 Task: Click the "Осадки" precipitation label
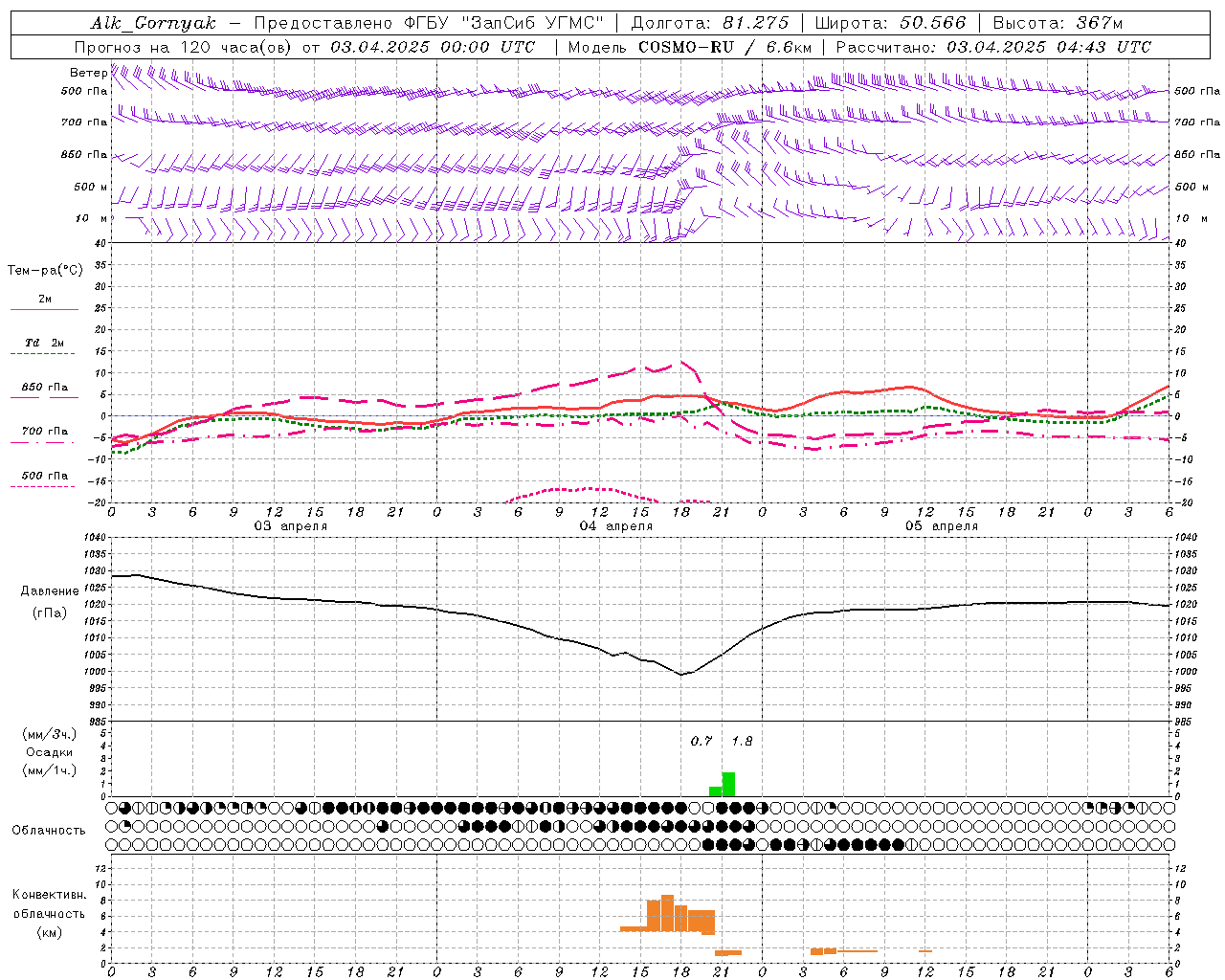49,752
